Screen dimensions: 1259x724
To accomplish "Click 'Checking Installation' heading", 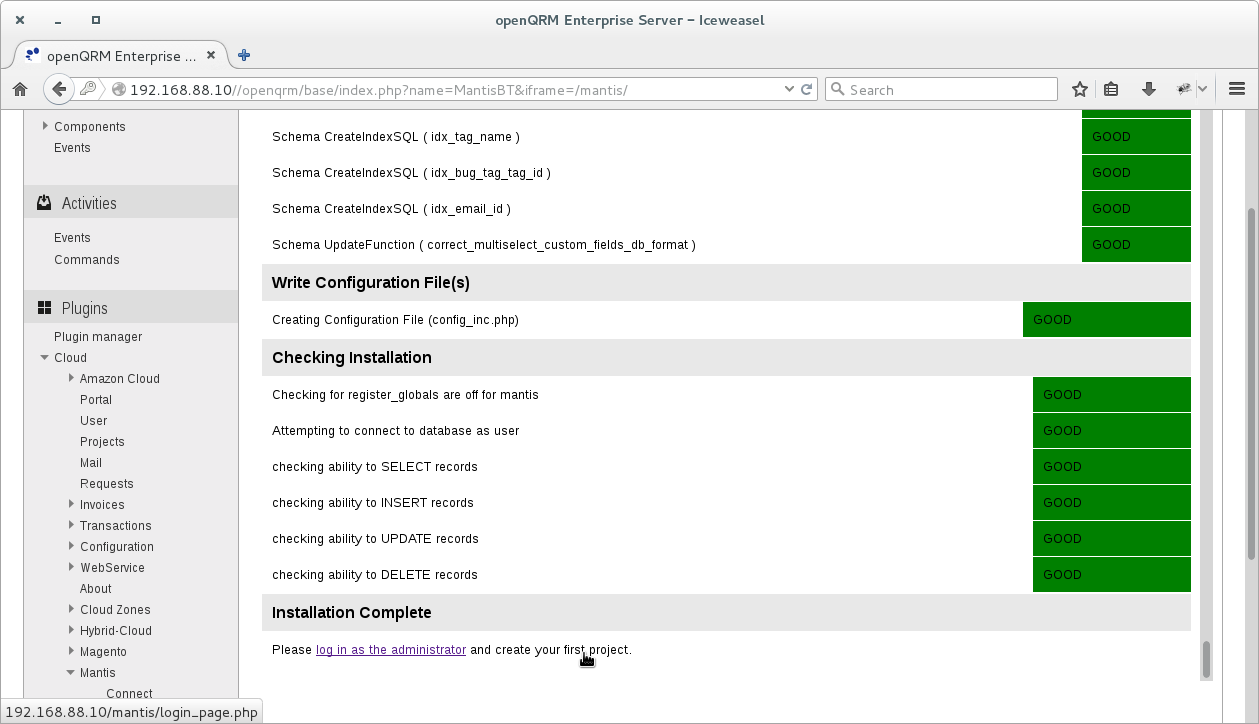I will (352, 358).
